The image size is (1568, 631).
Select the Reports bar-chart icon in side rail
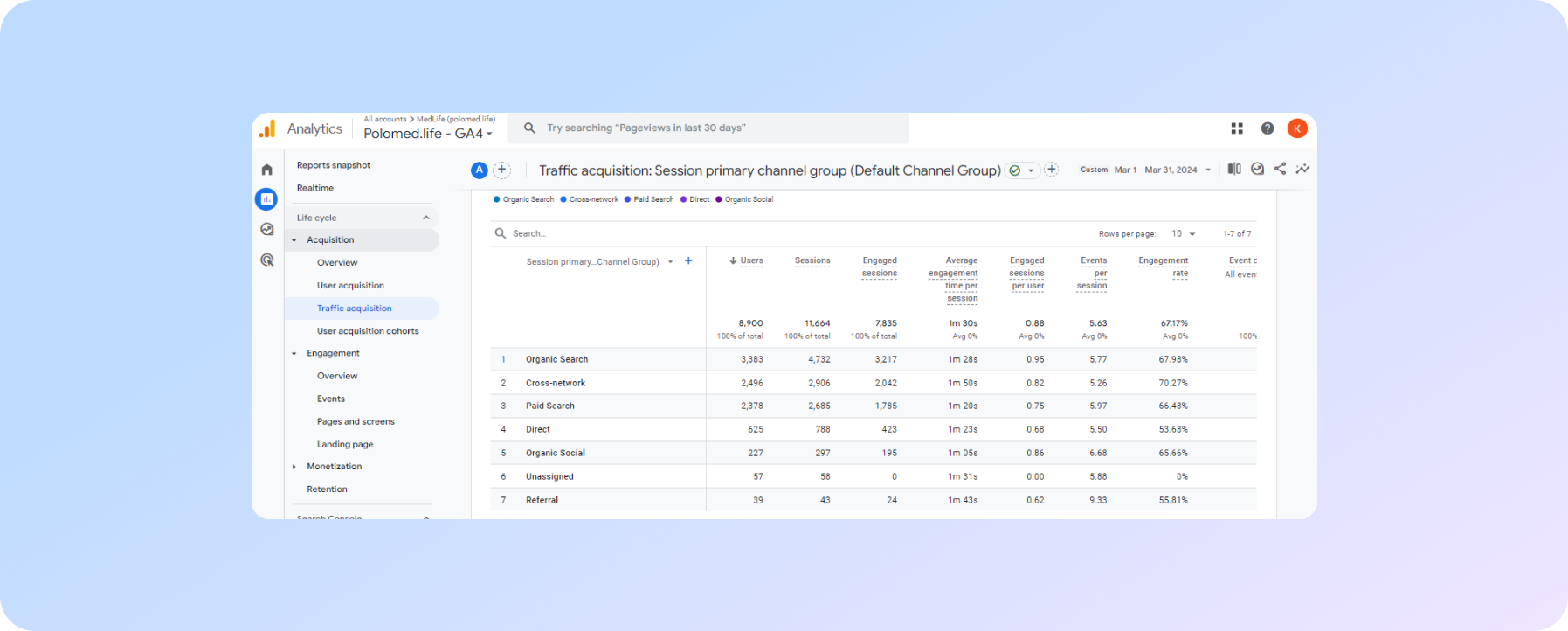pos(266,199)
